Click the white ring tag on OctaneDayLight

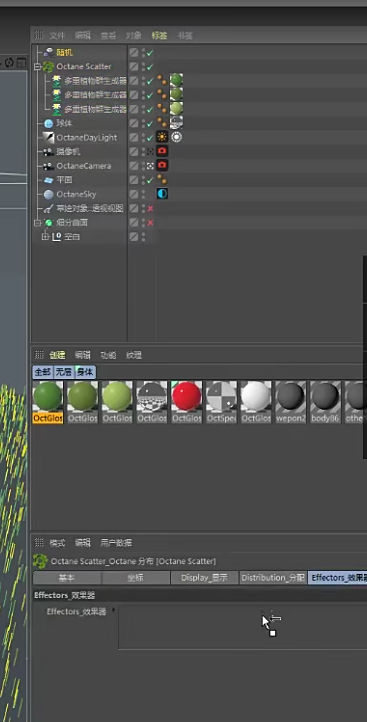click(x=176, y=137)
